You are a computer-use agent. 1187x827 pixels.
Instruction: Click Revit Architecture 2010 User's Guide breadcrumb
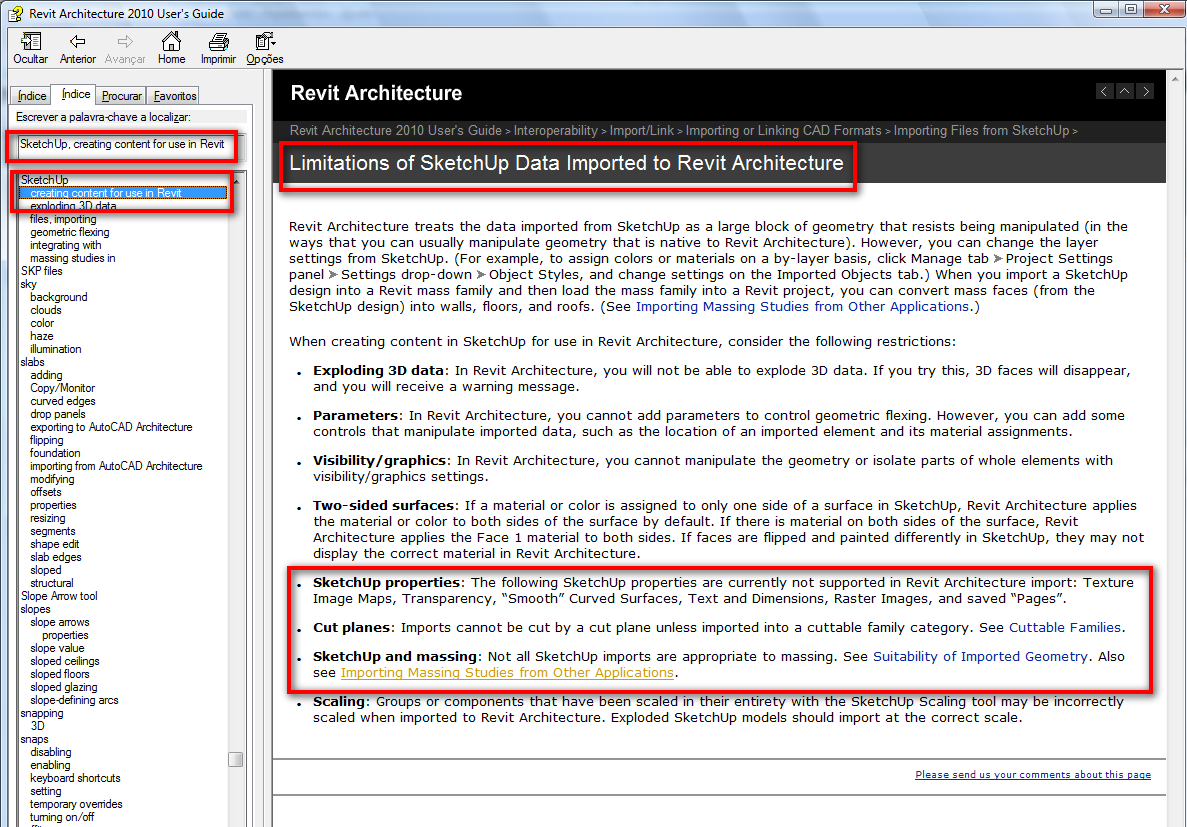point(395,130)
